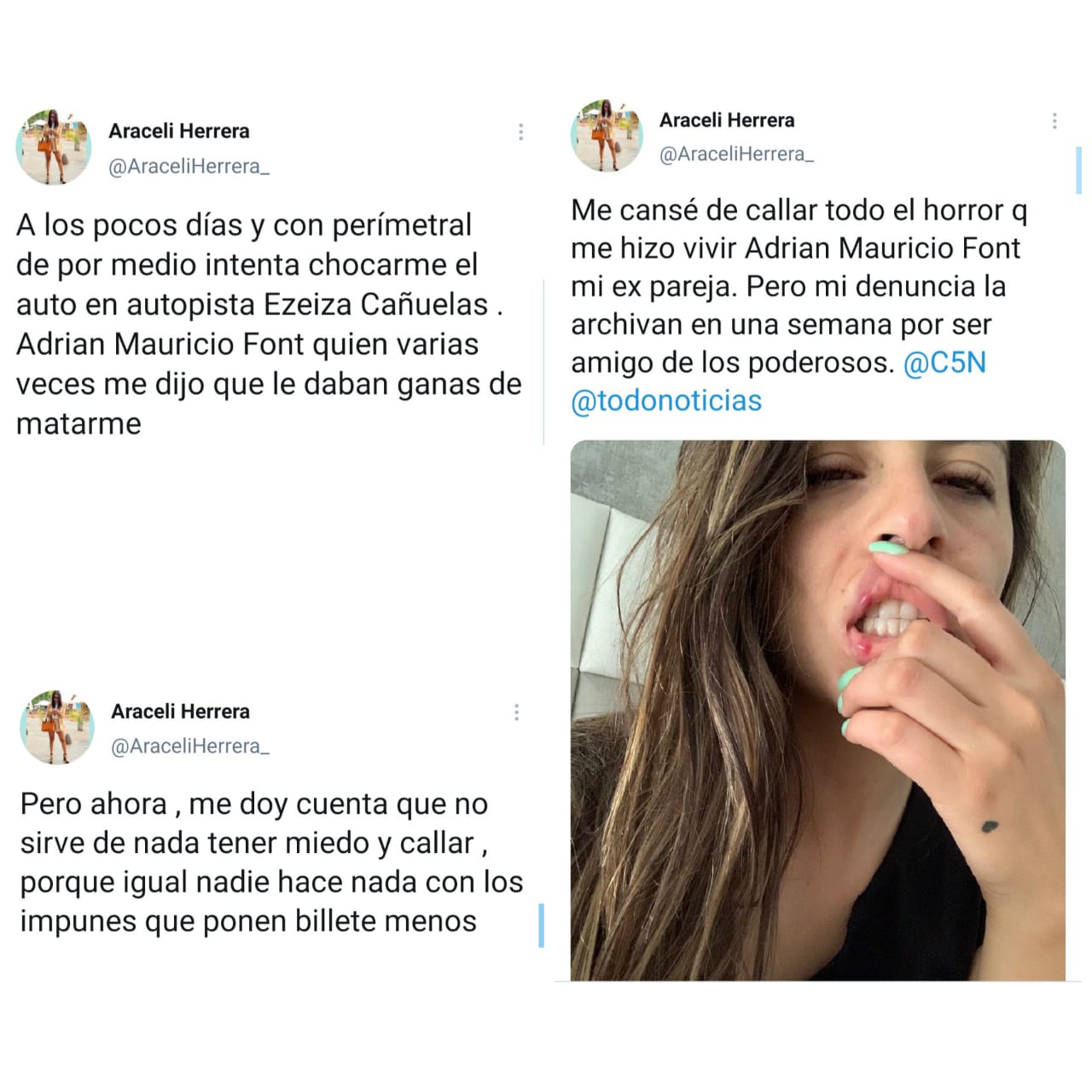This screenshot has width=1092, height=1092.
Task: Open the tweet text 'Me cansé de callar todo el horror'
Action: click(799, 305)
